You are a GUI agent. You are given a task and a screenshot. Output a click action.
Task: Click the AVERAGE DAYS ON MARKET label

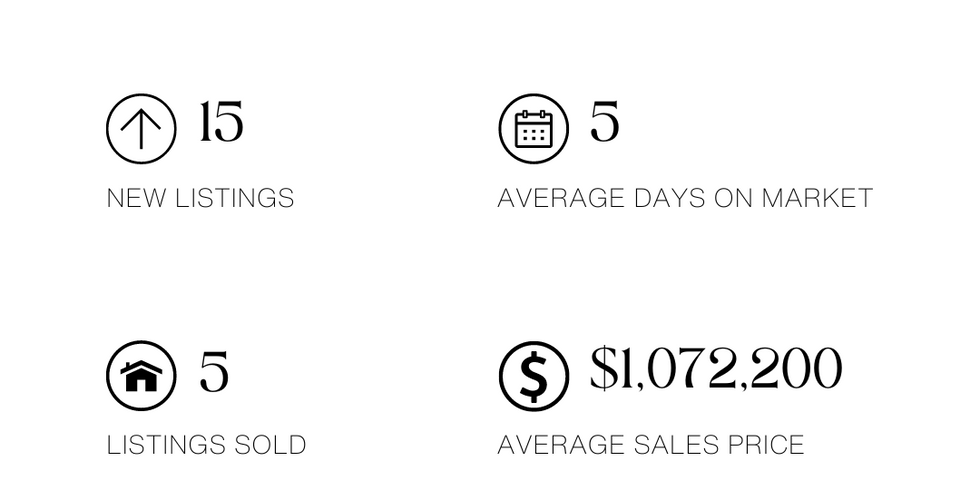pyautogui.click(x=685, y=198)
